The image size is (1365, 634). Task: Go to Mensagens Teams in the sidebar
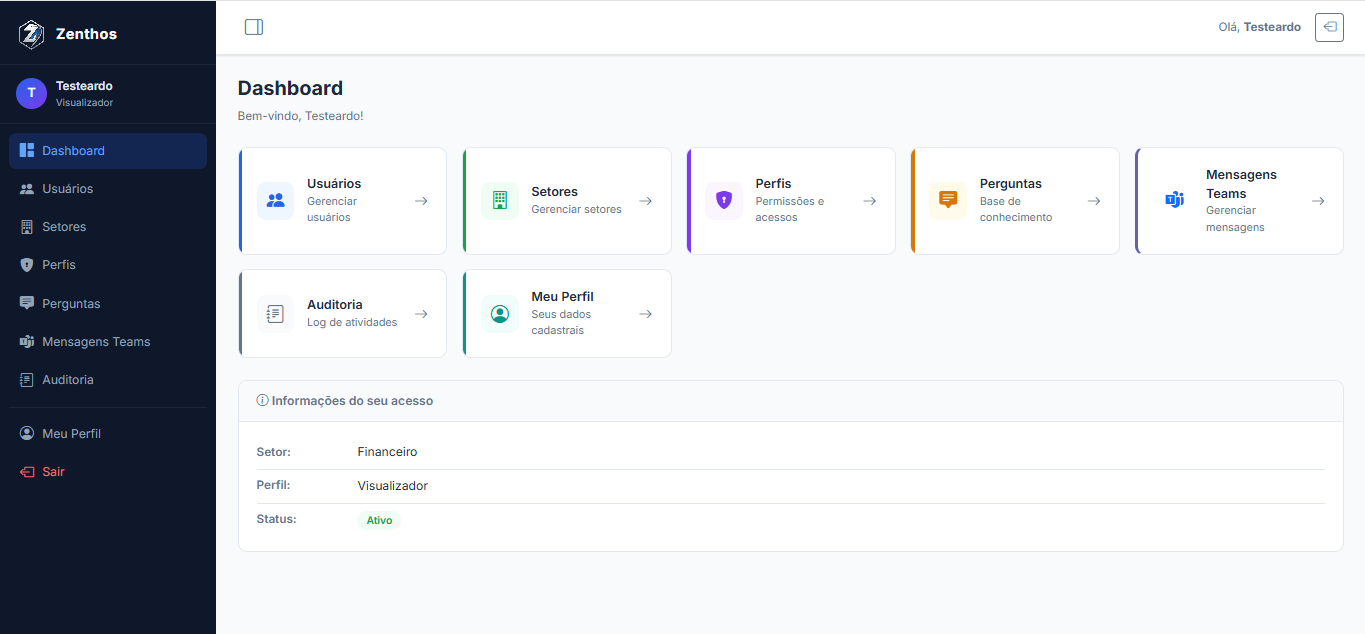tap(108, 342)
